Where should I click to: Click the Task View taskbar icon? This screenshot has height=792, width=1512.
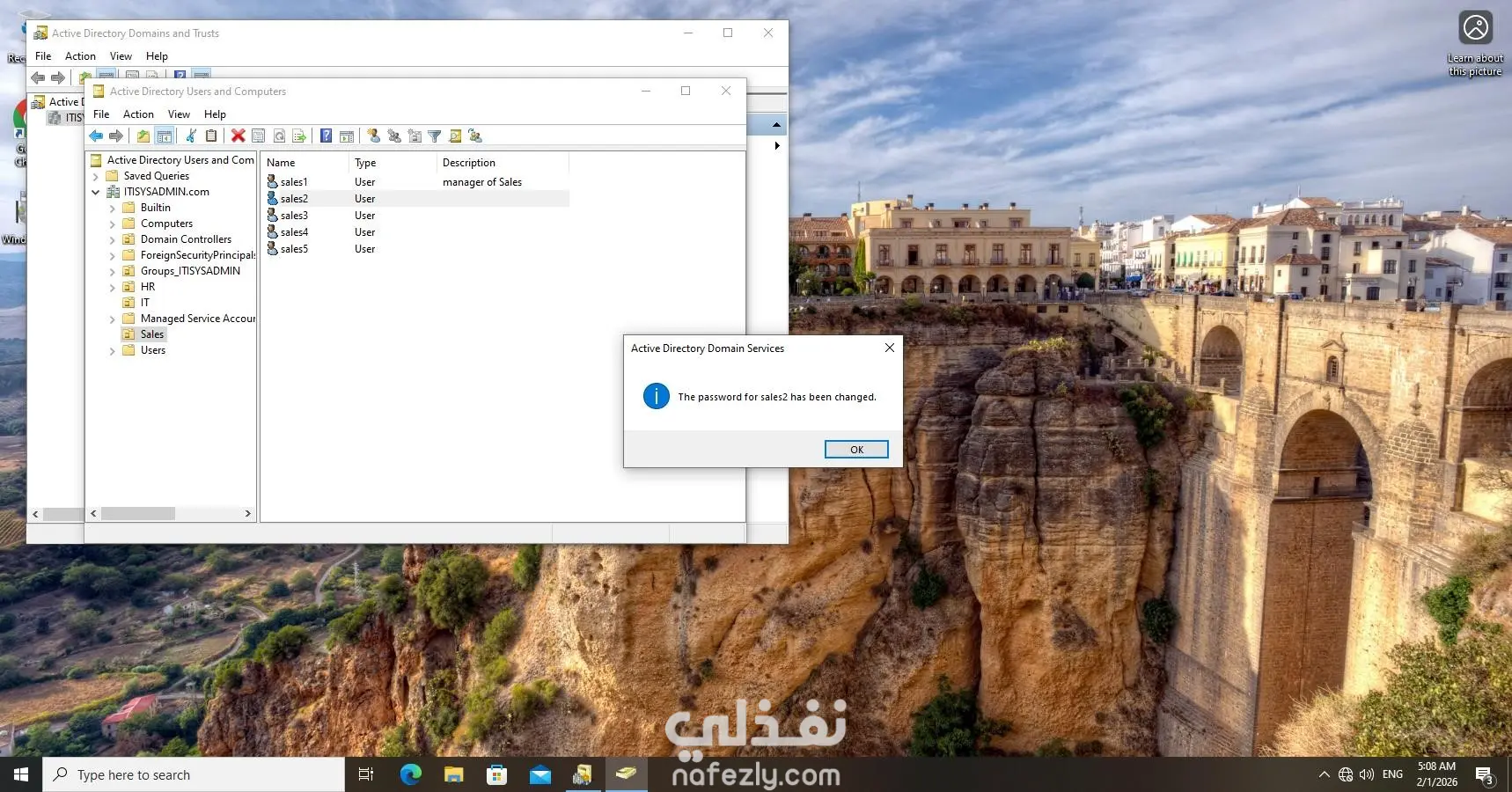coord(366,774)
